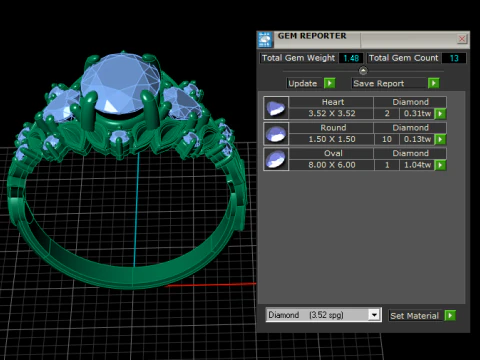Click the Diamond label in Round row

410,128
